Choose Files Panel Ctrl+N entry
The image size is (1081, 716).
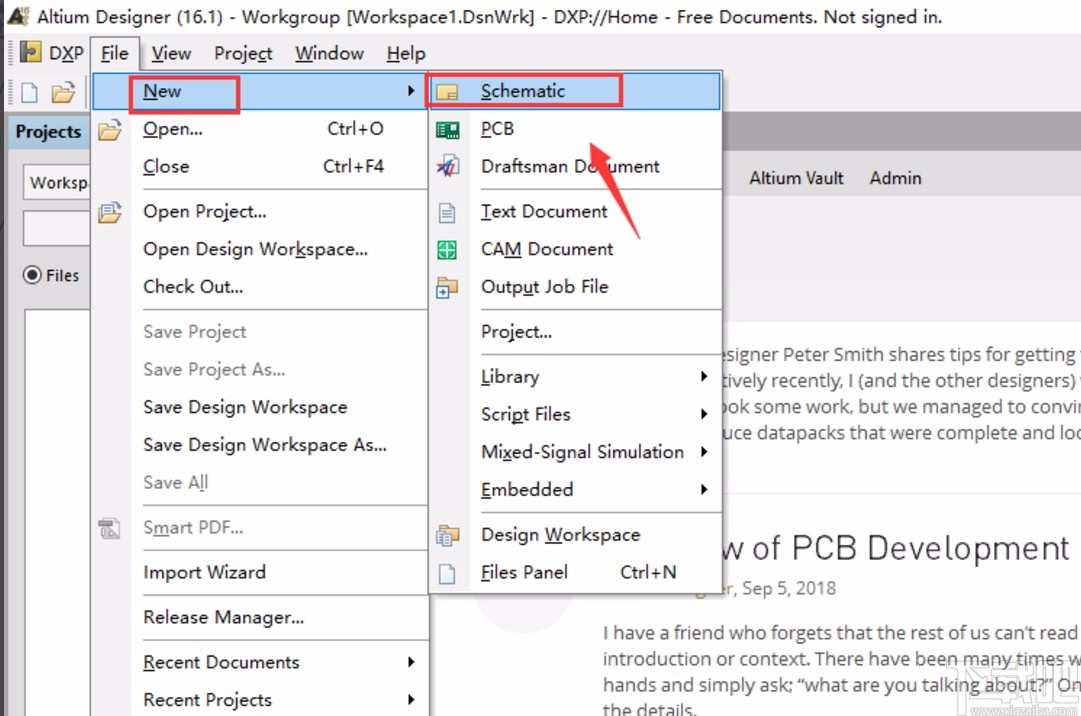576,572
